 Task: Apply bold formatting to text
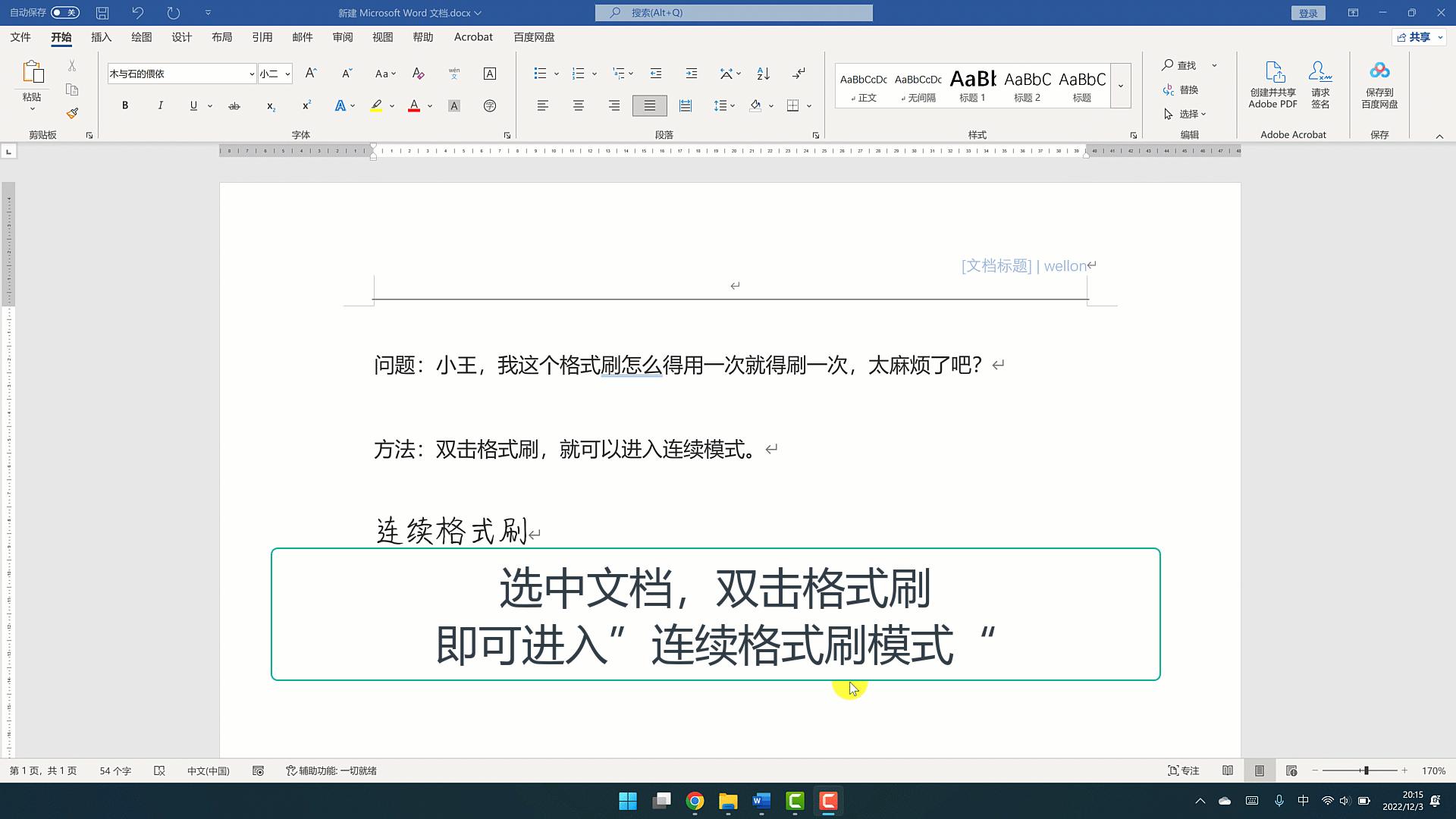click(x=125, y=105)
